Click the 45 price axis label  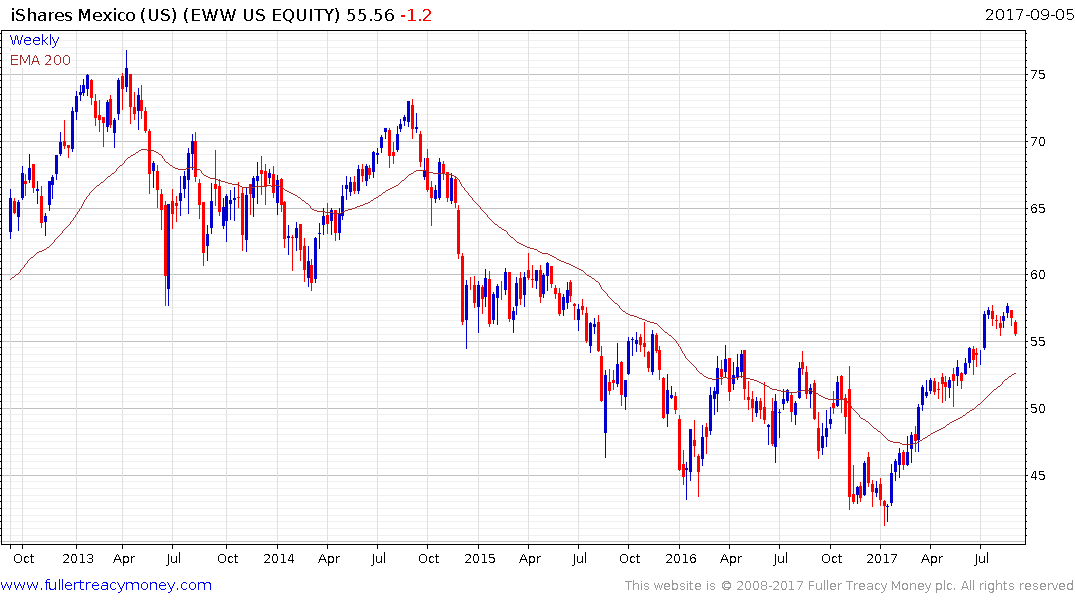click(x=1038, y=475)
